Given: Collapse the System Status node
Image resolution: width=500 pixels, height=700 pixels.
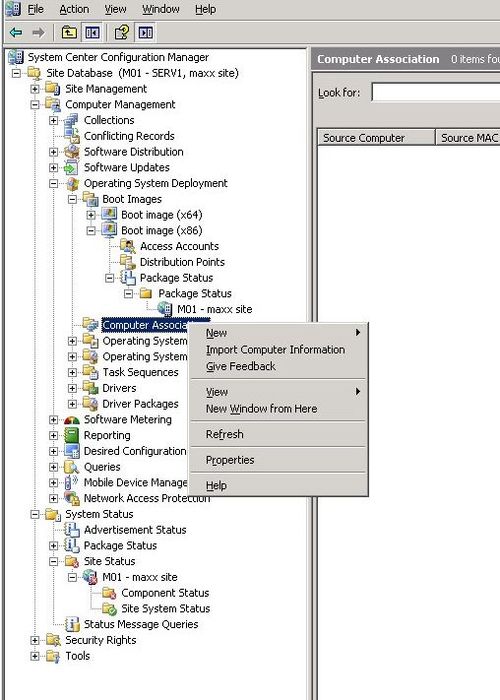Looking at the screenshot, I should (35, 514).
